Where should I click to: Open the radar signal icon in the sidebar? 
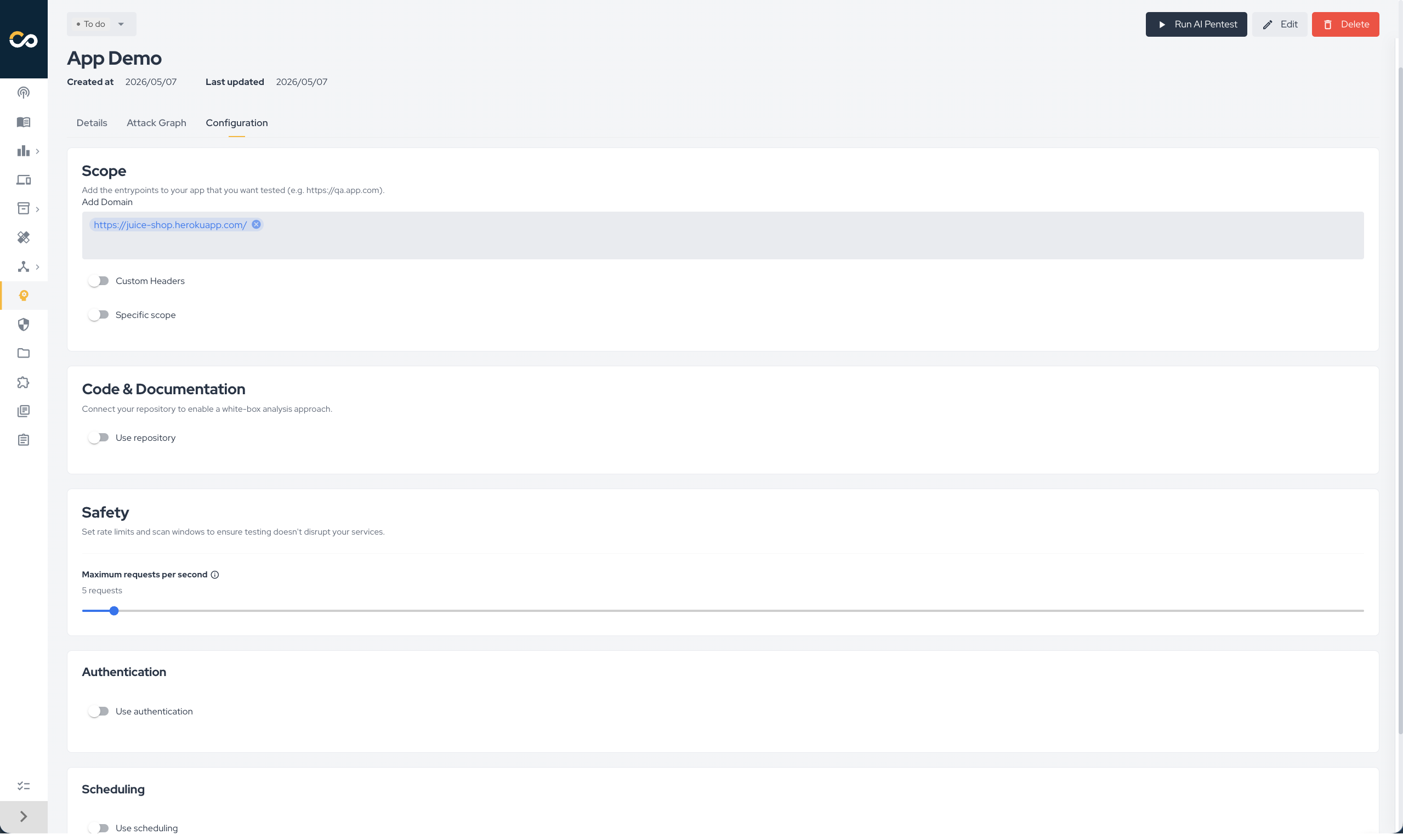point(23,93)
